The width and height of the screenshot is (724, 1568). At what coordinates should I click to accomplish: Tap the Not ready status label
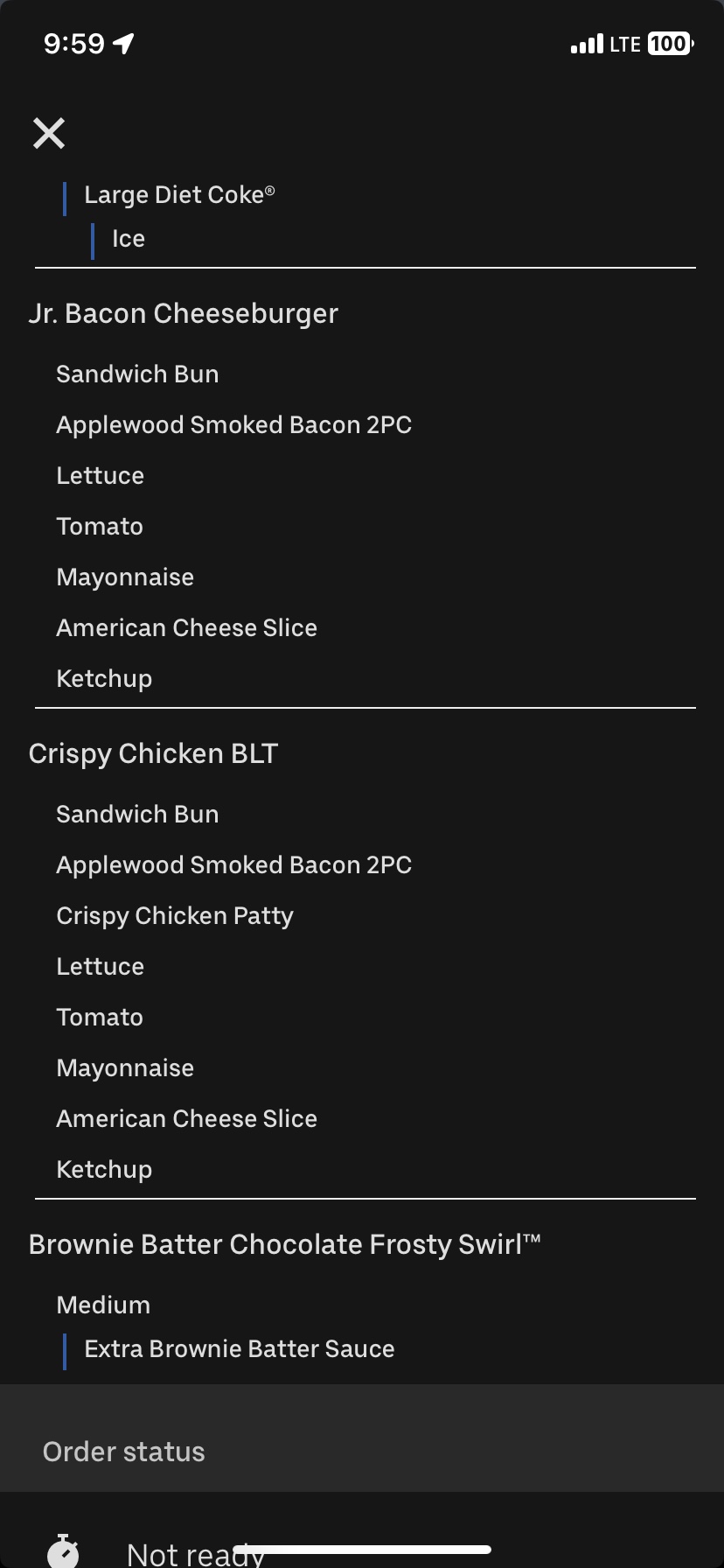point(194,1554)
